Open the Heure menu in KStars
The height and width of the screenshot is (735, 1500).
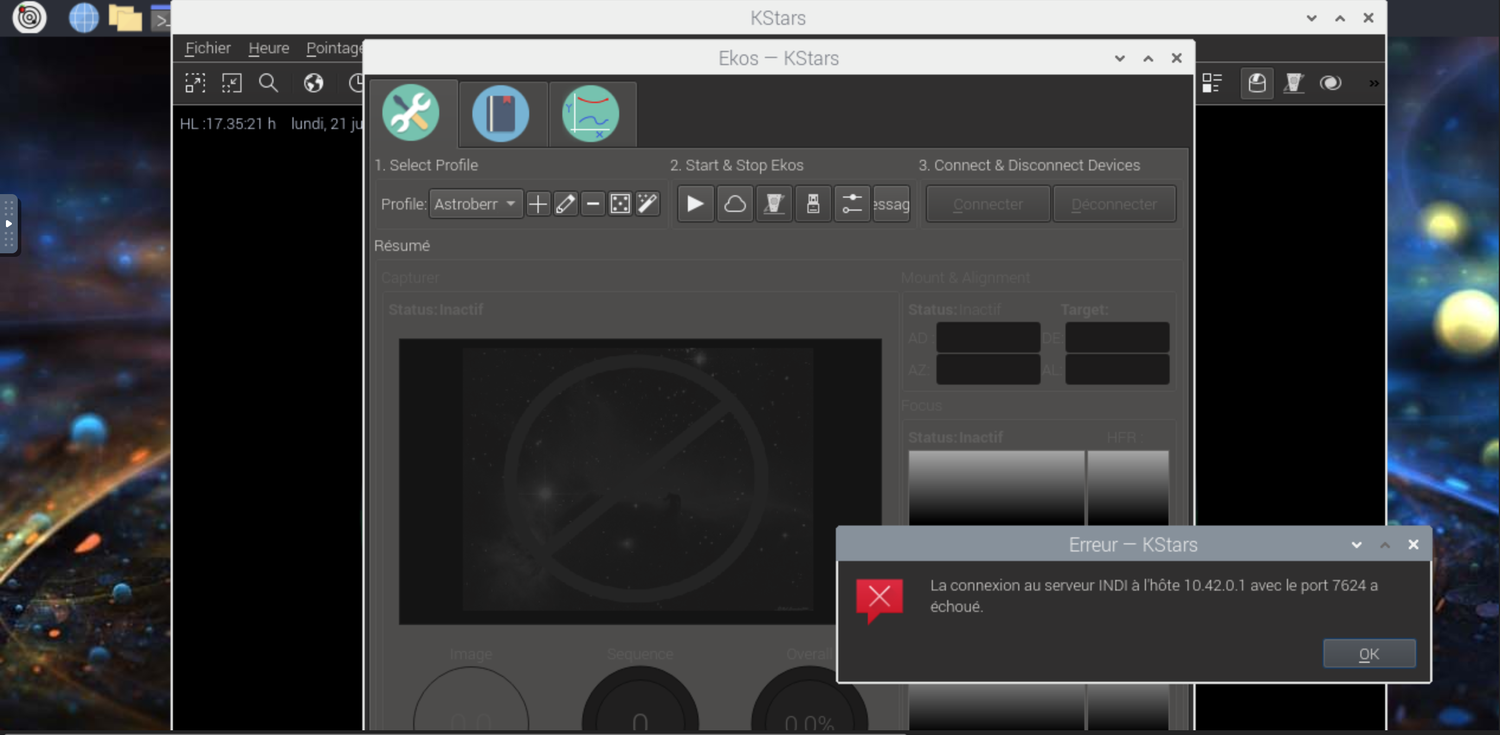(x=269, y=48)
